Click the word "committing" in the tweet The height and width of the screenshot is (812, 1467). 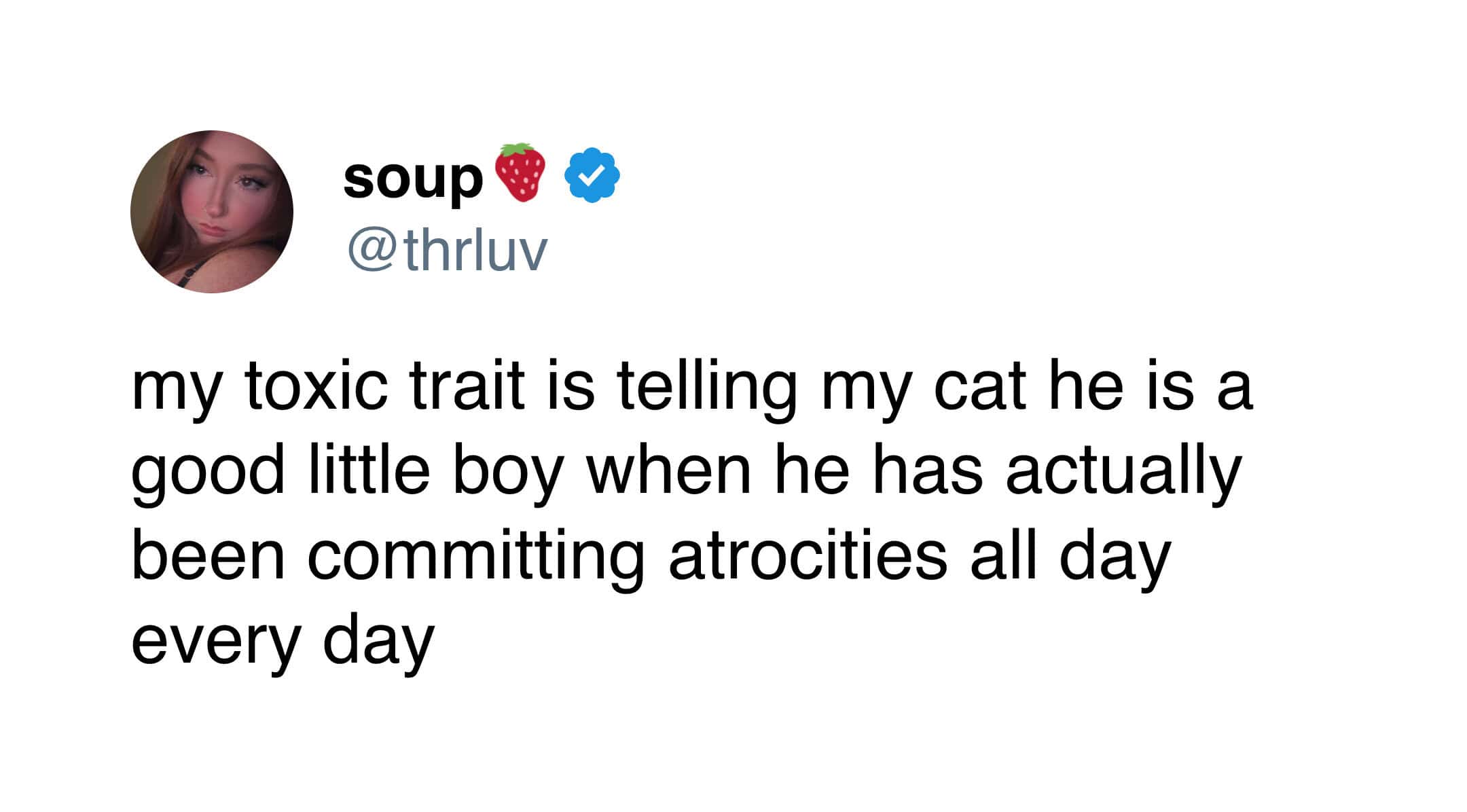(475, 558)
